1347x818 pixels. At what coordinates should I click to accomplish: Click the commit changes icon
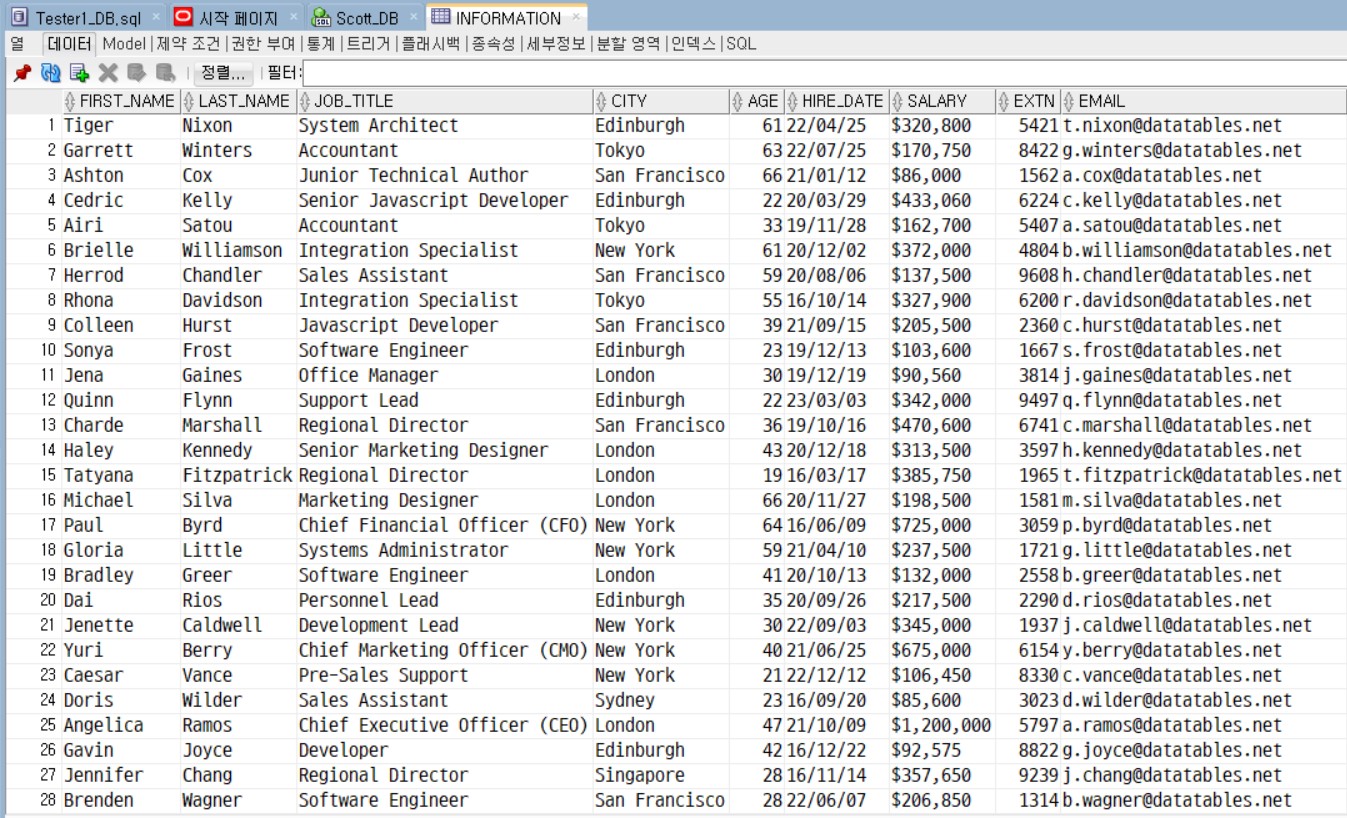click(137, 73)
